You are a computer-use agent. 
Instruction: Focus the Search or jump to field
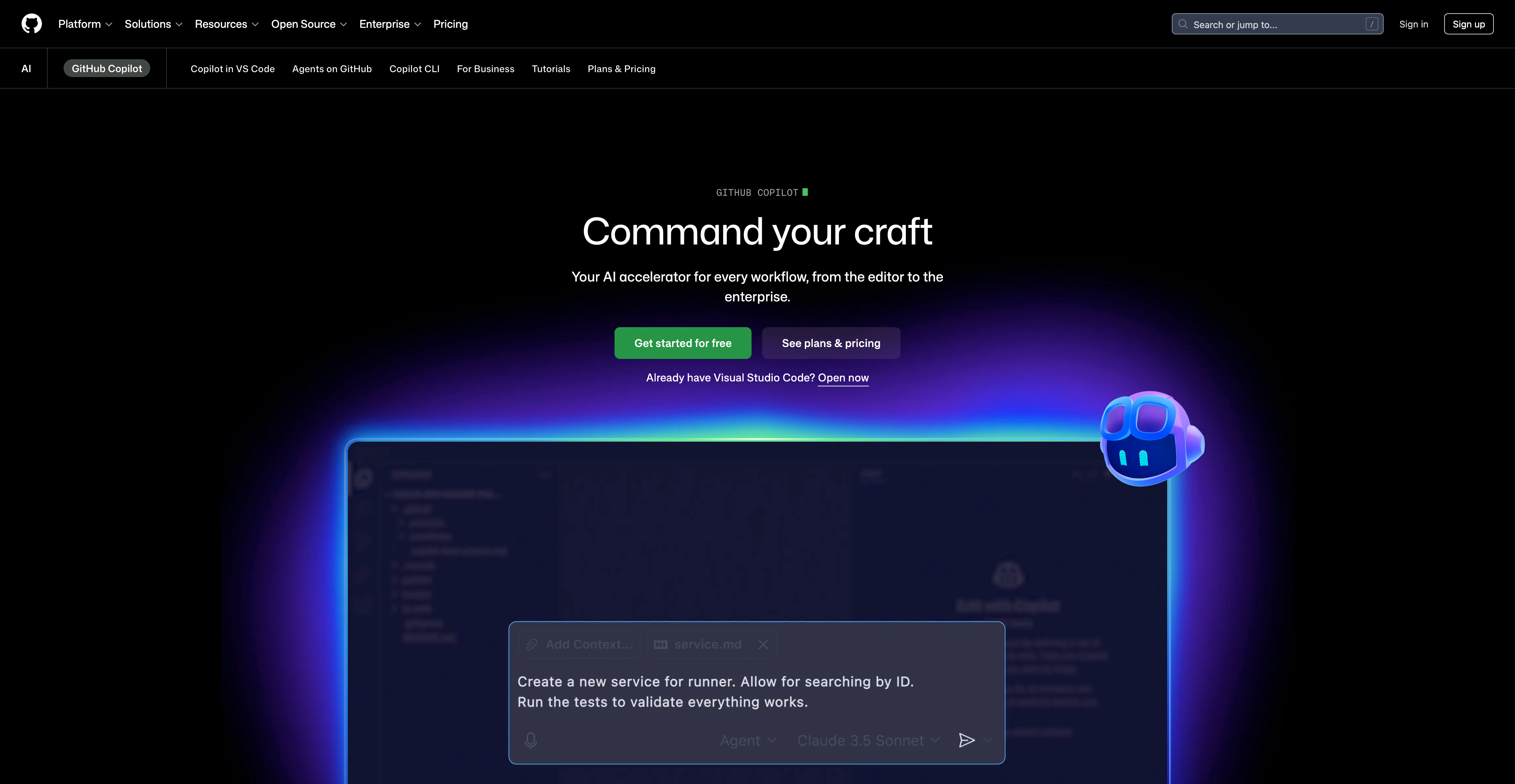(x=1270, y=24)
